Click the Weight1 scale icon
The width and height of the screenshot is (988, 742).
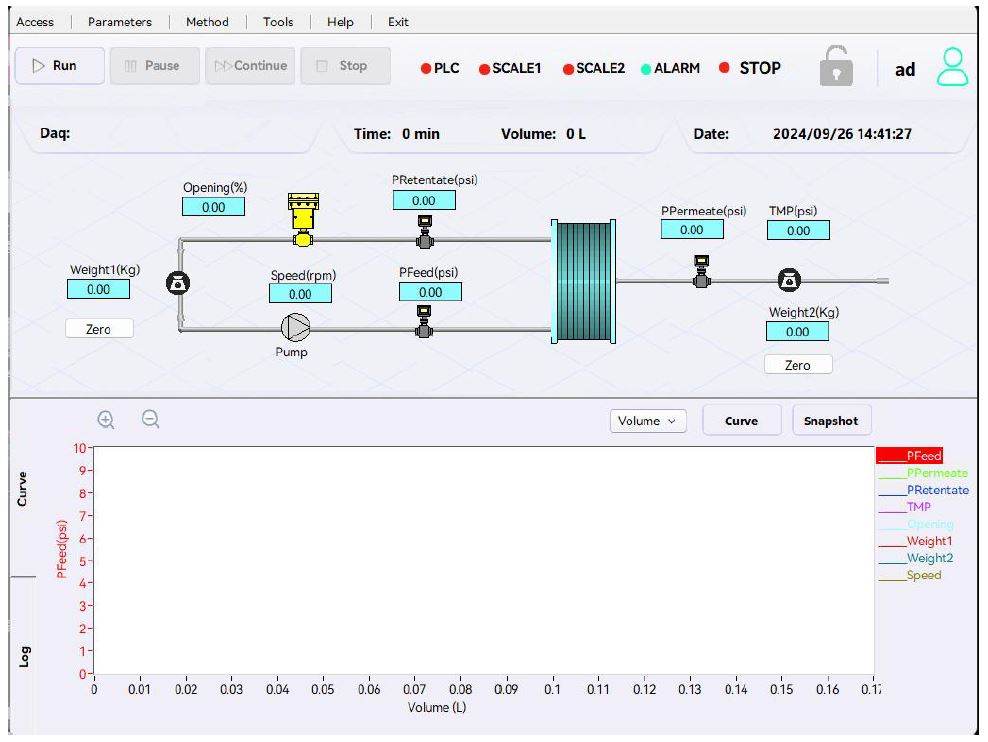pos(178,283)
